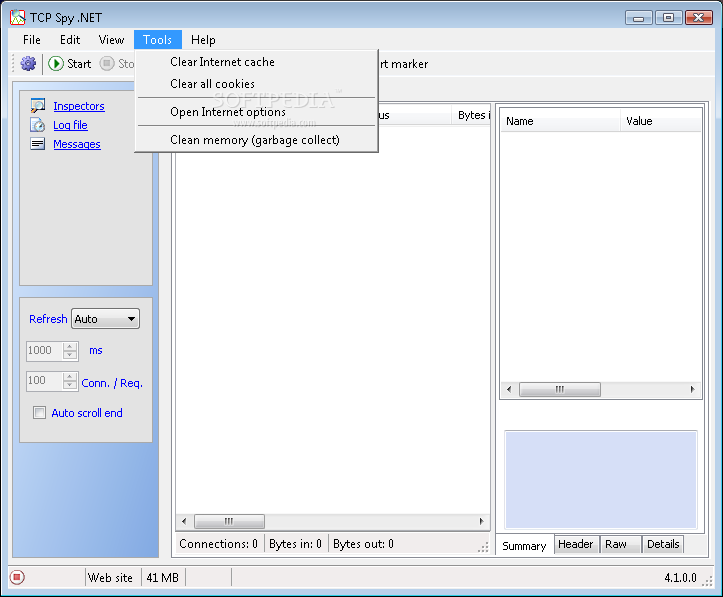Click the Connections: 0 status text
The width and height of the screenshot is (723, 597).
tap(218, 544)
